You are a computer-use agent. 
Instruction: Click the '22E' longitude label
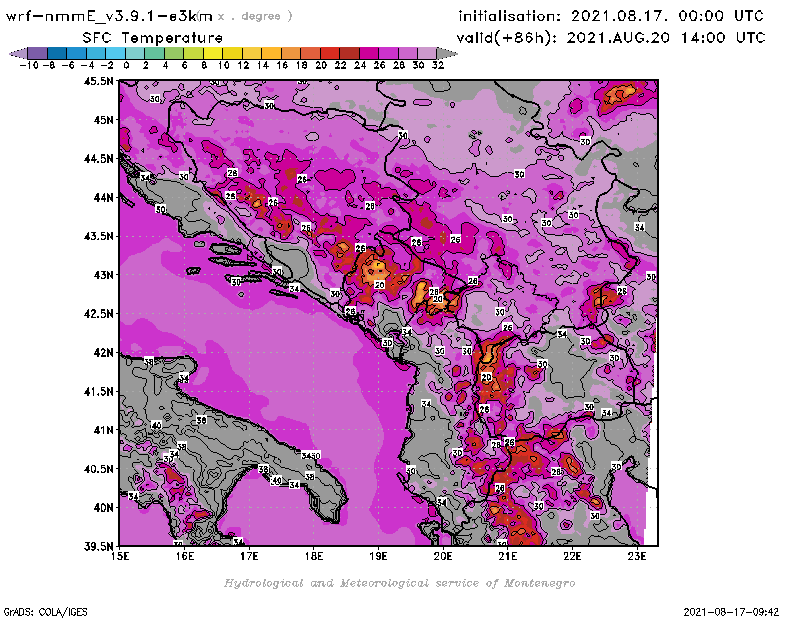pos(572,556)
